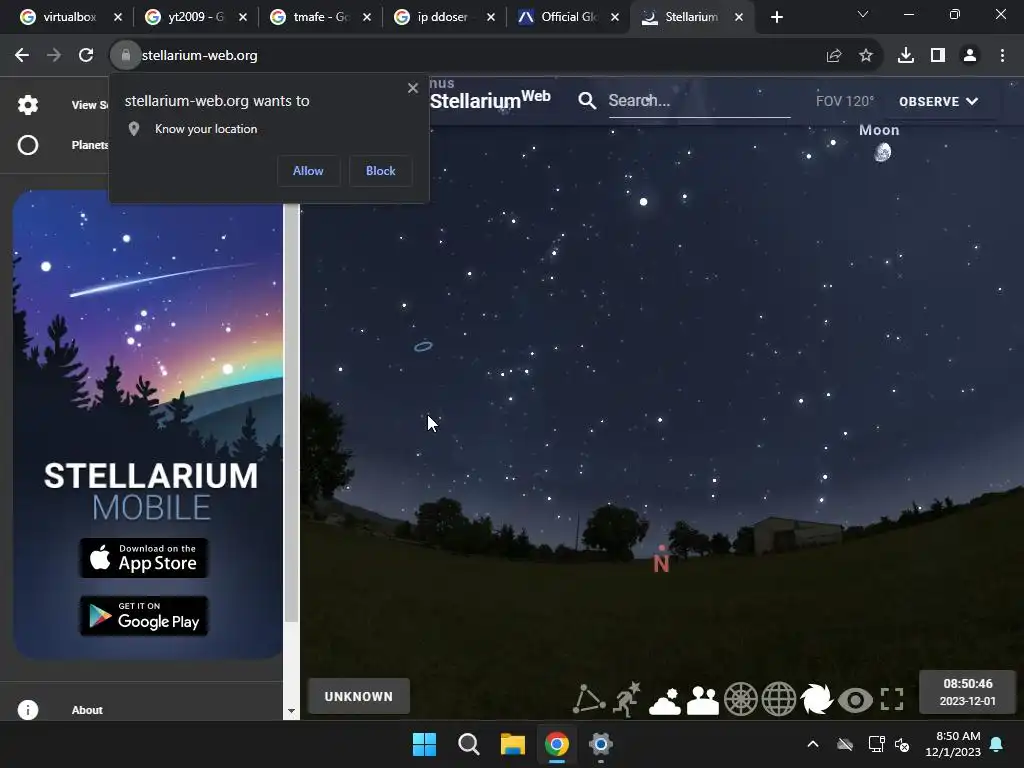This screenshot has height=768, width=1024.
Task: Click sidebar scrollbar down arrow
Action: click(x=291, y=711)
